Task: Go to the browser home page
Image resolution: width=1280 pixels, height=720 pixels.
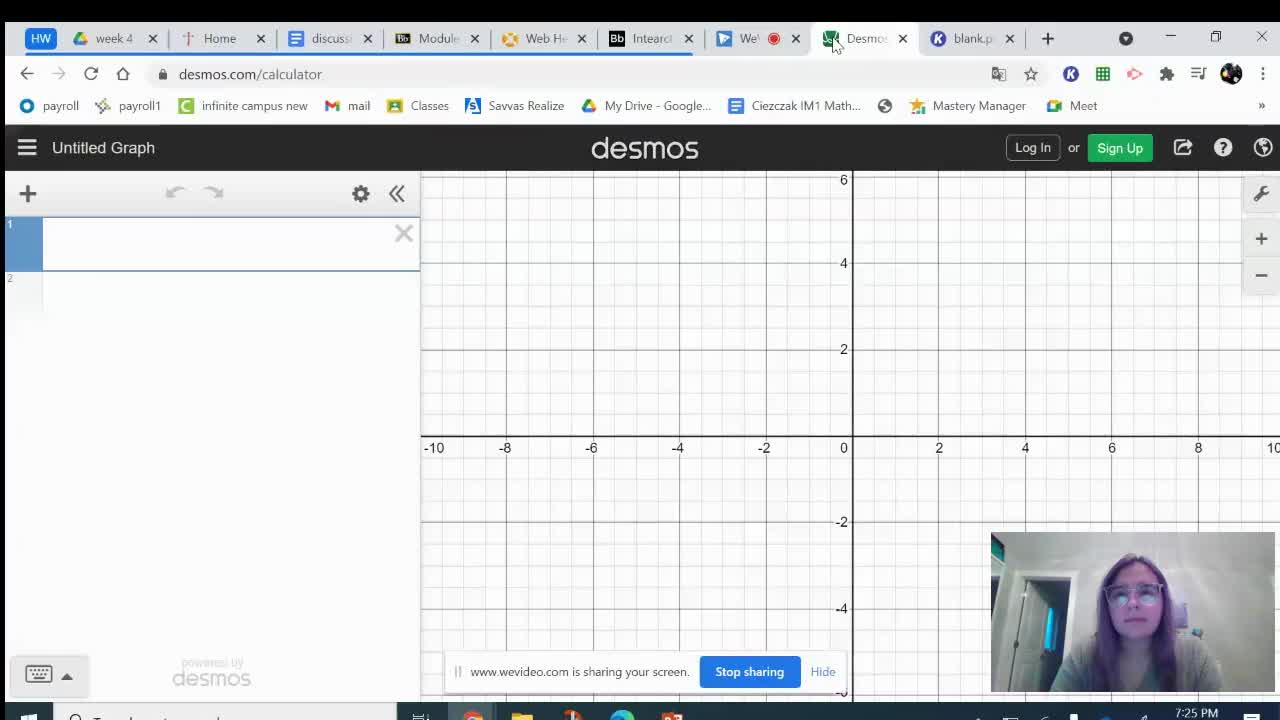Action: (x=123, y=74)
